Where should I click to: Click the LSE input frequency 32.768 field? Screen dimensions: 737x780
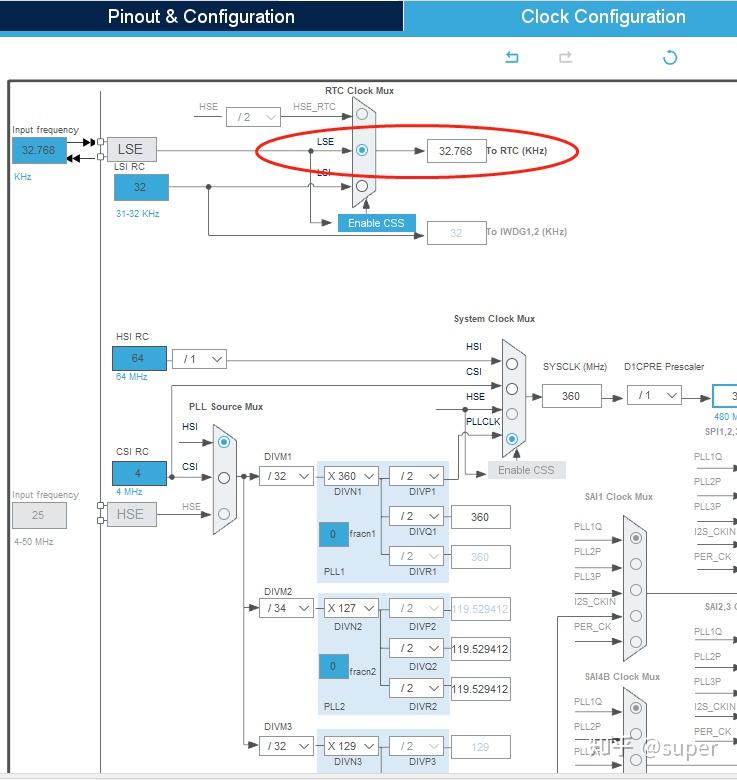pos(39,150)
